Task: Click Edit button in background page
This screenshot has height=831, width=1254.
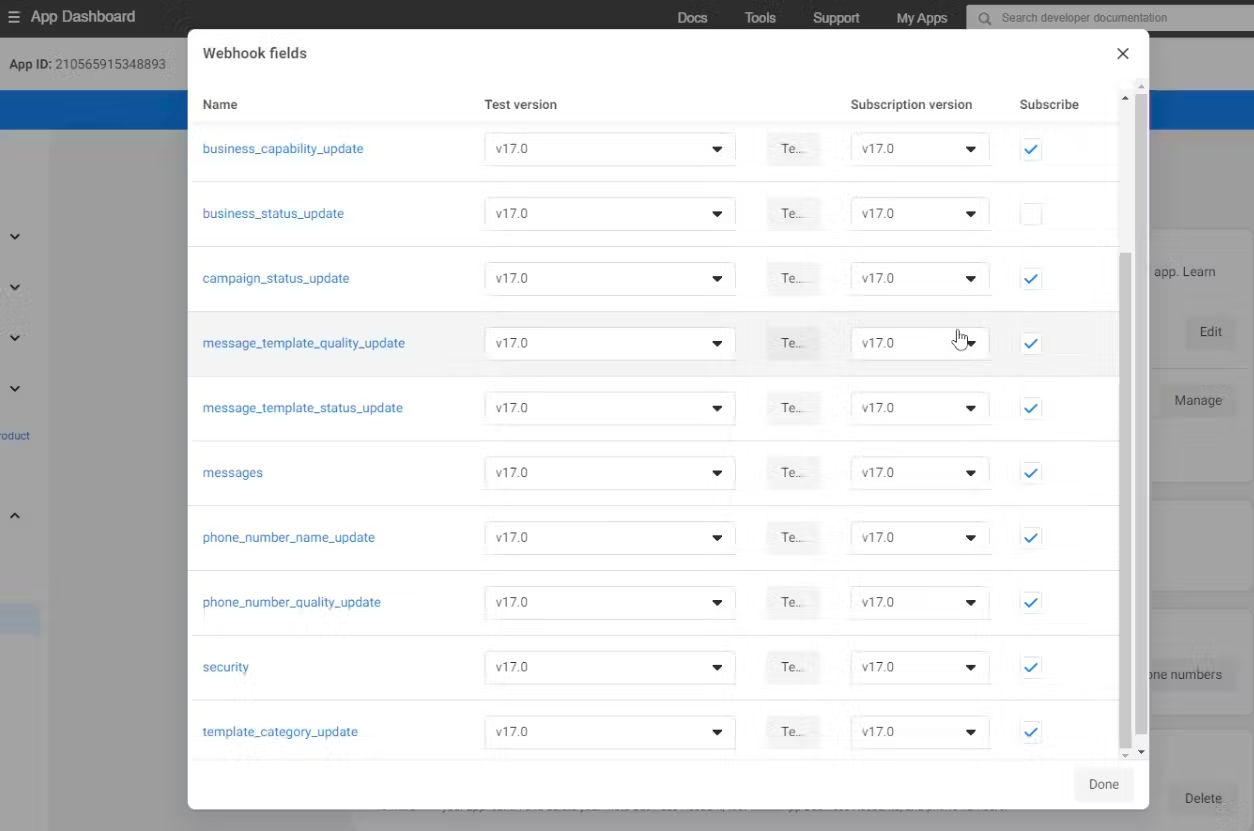Action: pos(1211,332)
